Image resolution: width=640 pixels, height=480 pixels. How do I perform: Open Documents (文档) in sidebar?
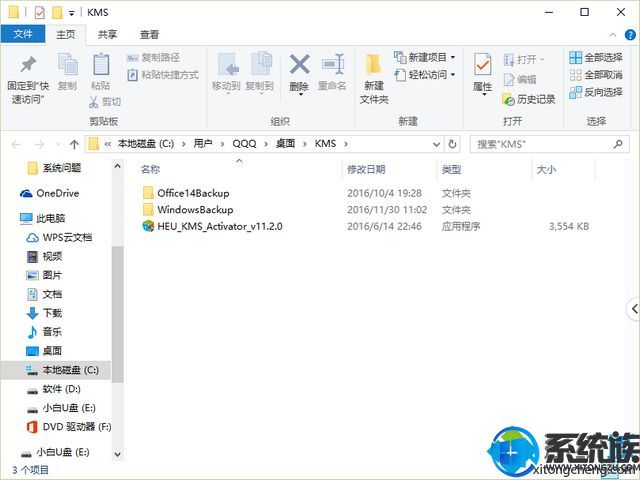click(44, 294)
